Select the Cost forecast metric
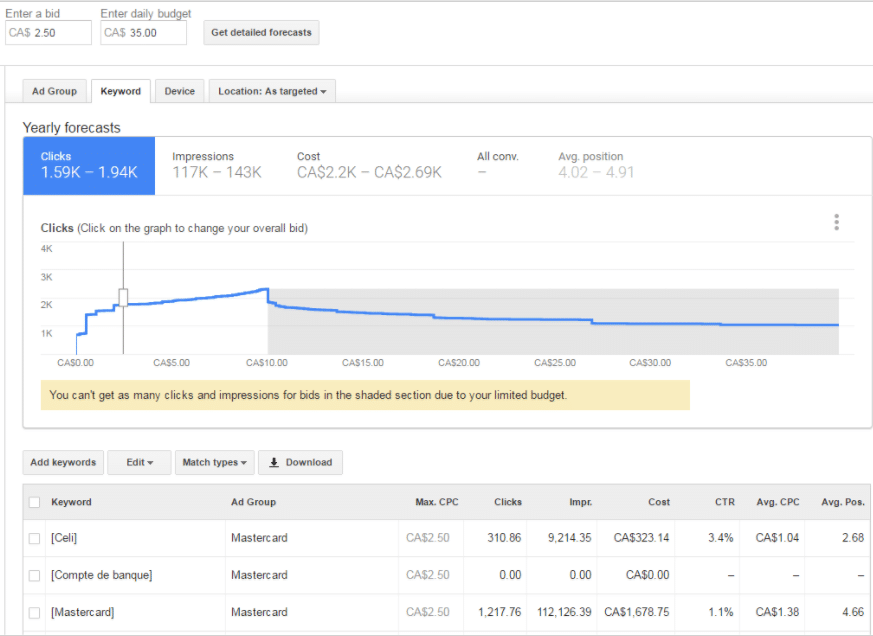Viewport: 873px width, 636px height. click(x=368, y=165)
